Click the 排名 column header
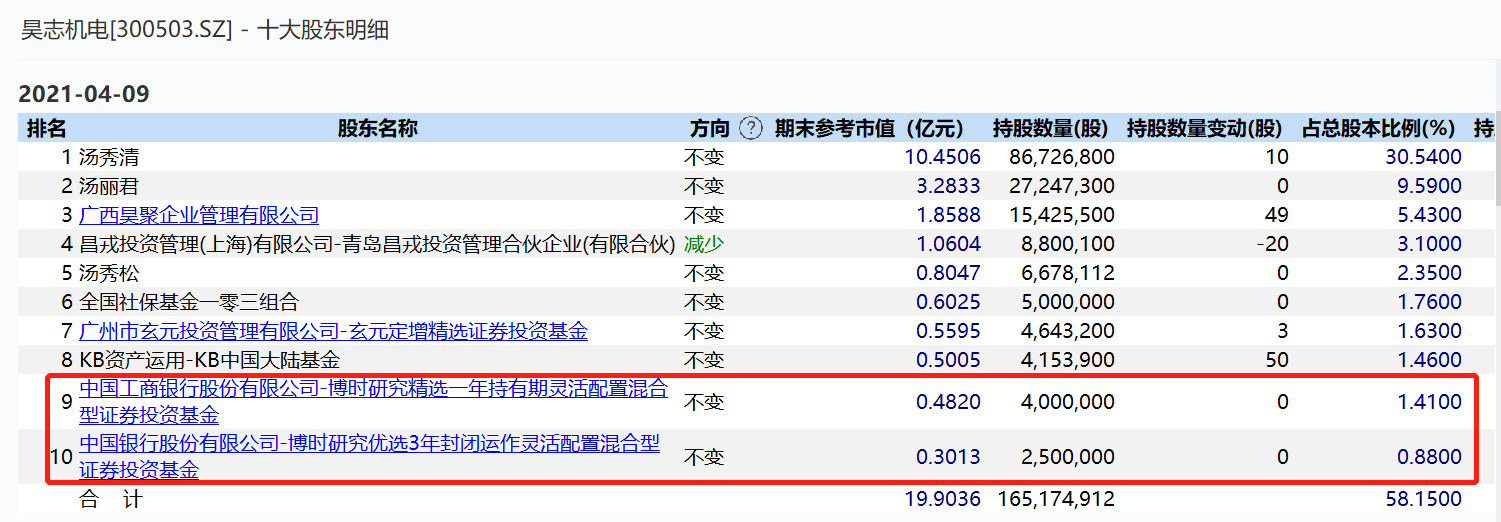 pyautogui.click(x=46, y=128)
